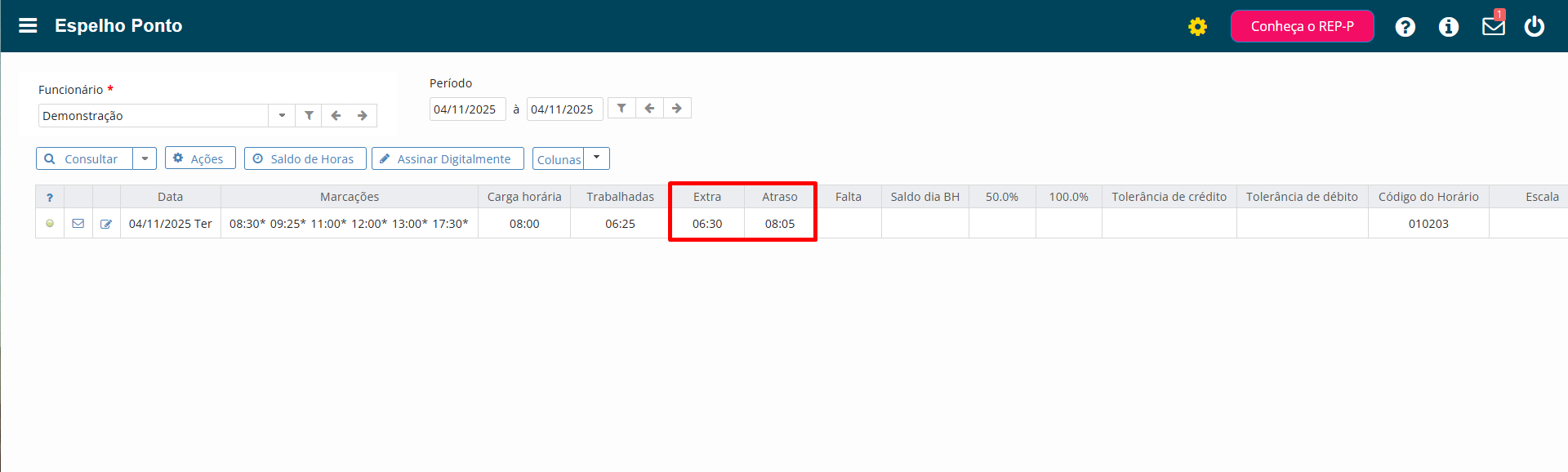Click the Conheça o REP-P button

[x=1302, y=26]
